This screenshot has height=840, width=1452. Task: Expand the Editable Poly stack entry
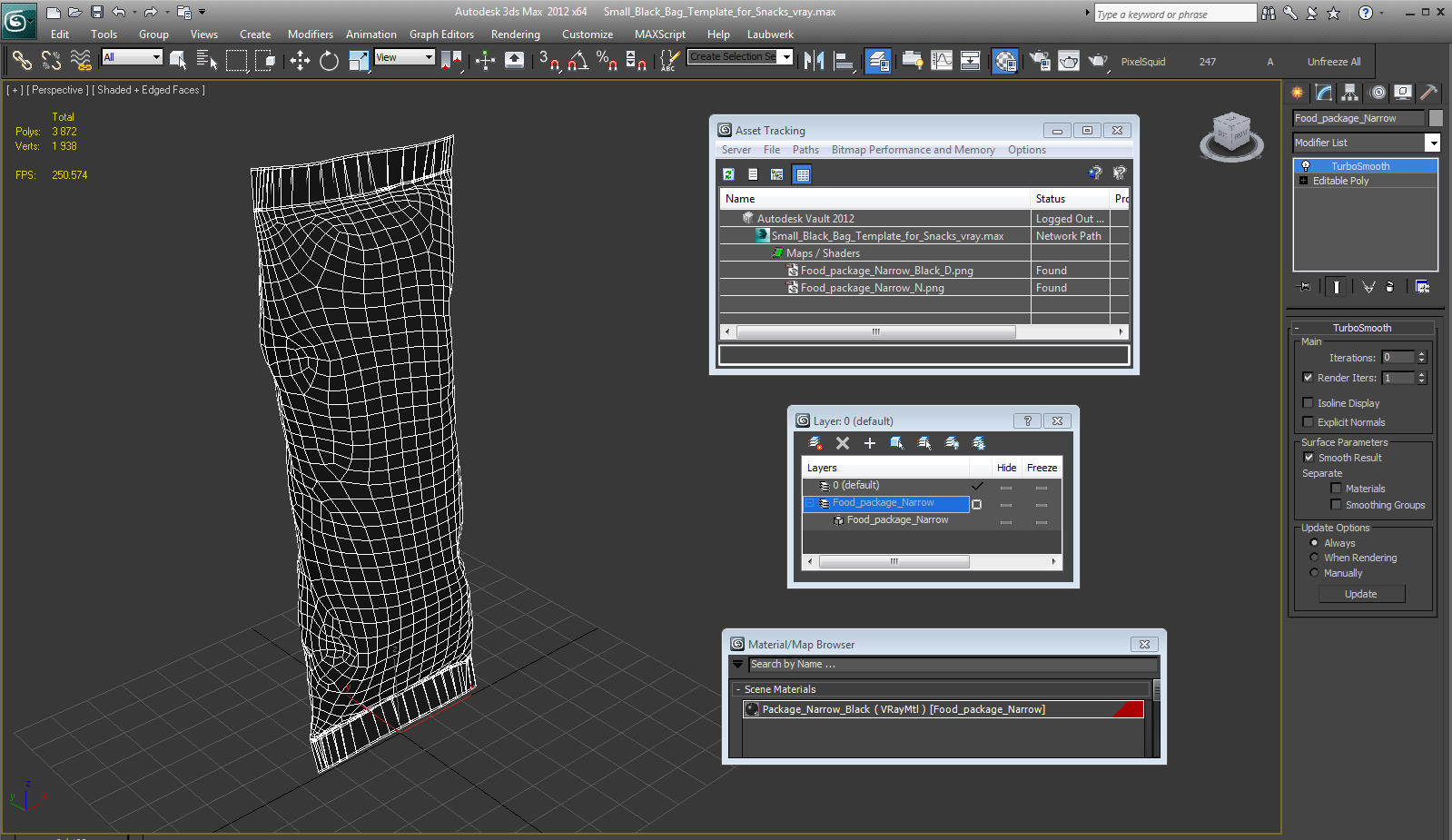pos(1303,181)
